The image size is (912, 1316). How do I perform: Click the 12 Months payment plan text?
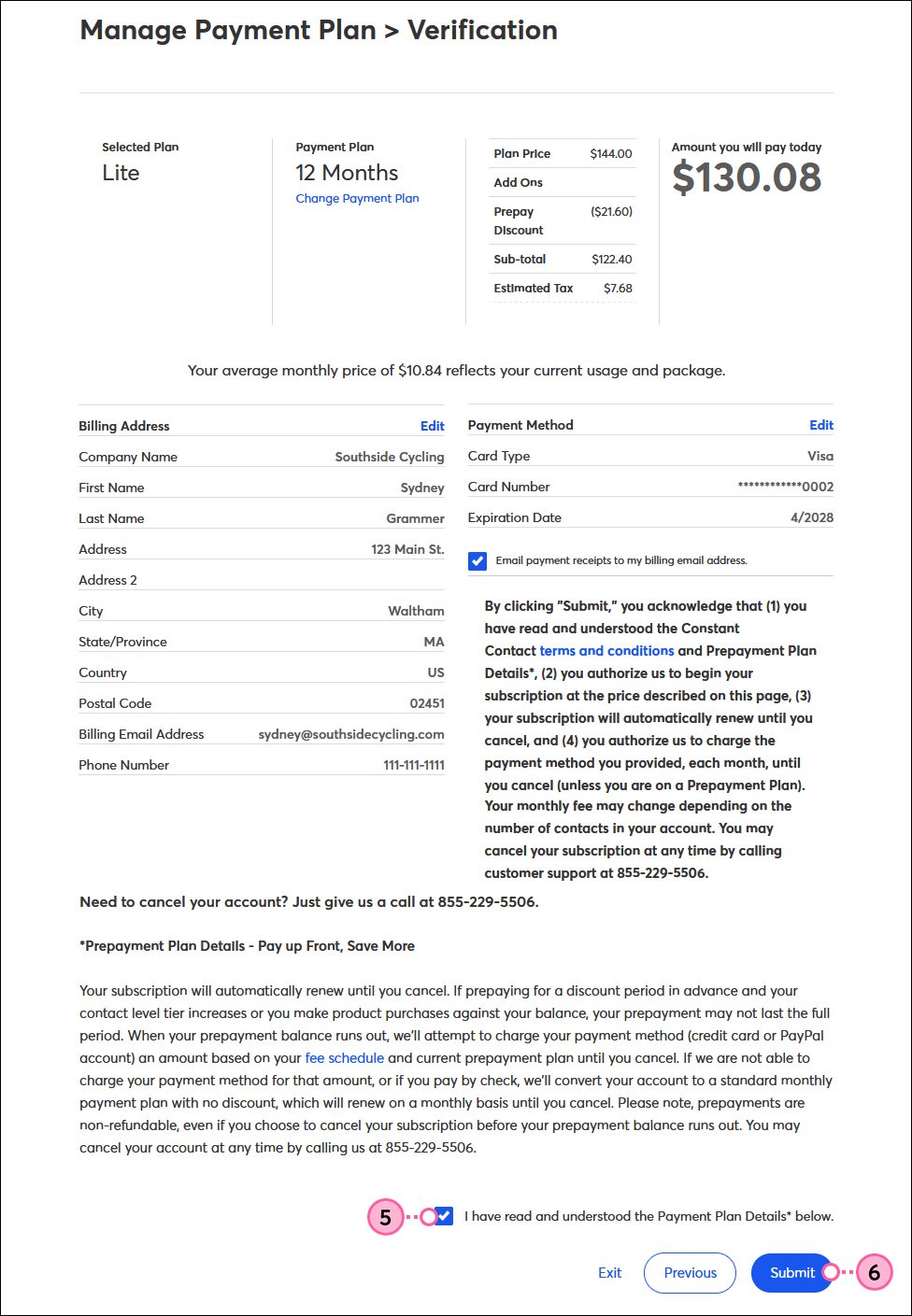pyautogui.click(x=347, y=173)
